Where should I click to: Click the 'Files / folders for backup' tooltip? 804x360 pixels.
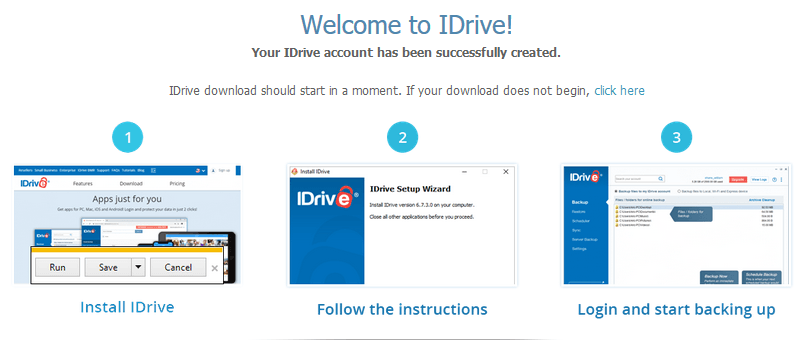(x=691, y=214)
